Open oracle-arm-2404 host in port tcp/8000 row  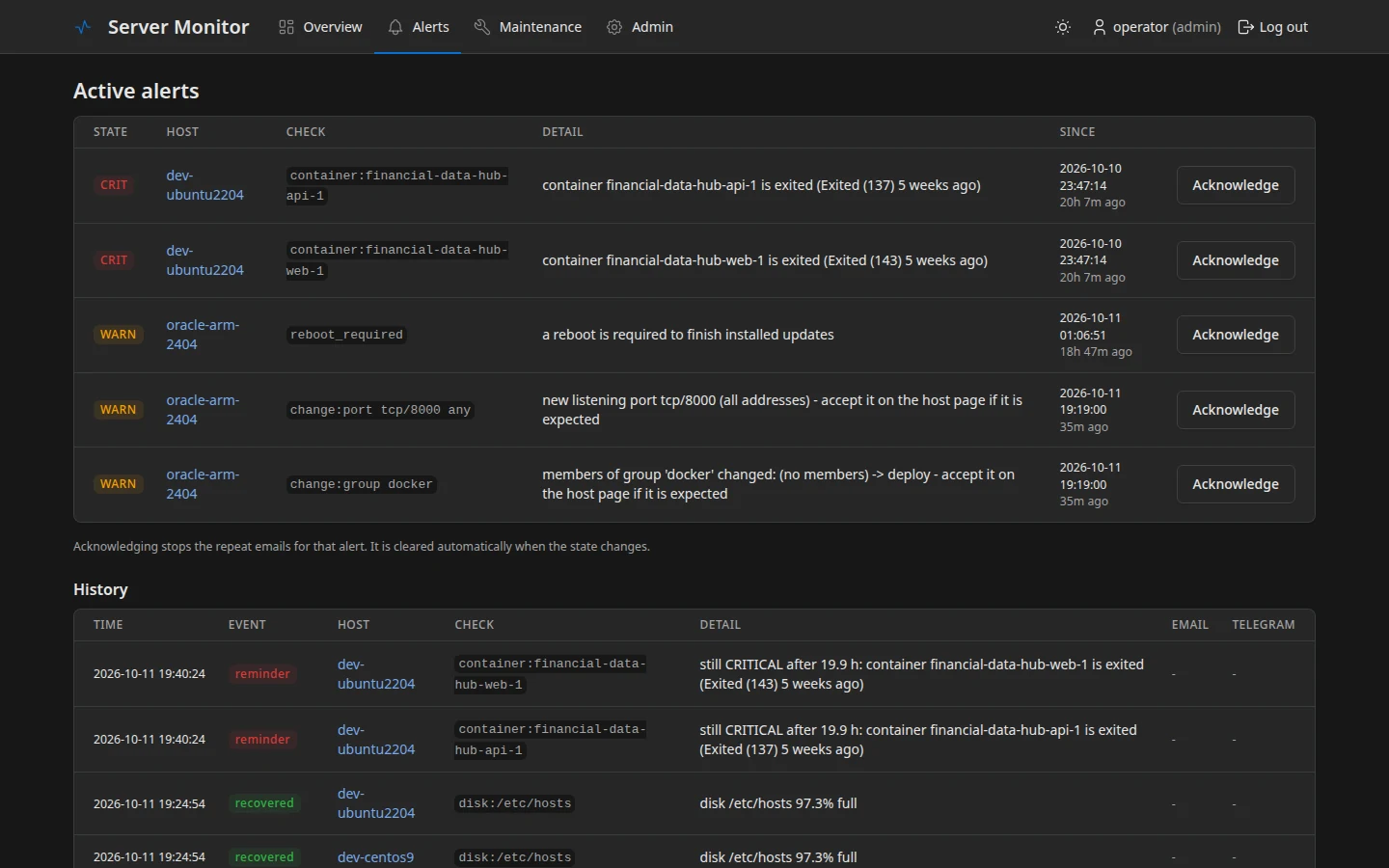[203, 410]
